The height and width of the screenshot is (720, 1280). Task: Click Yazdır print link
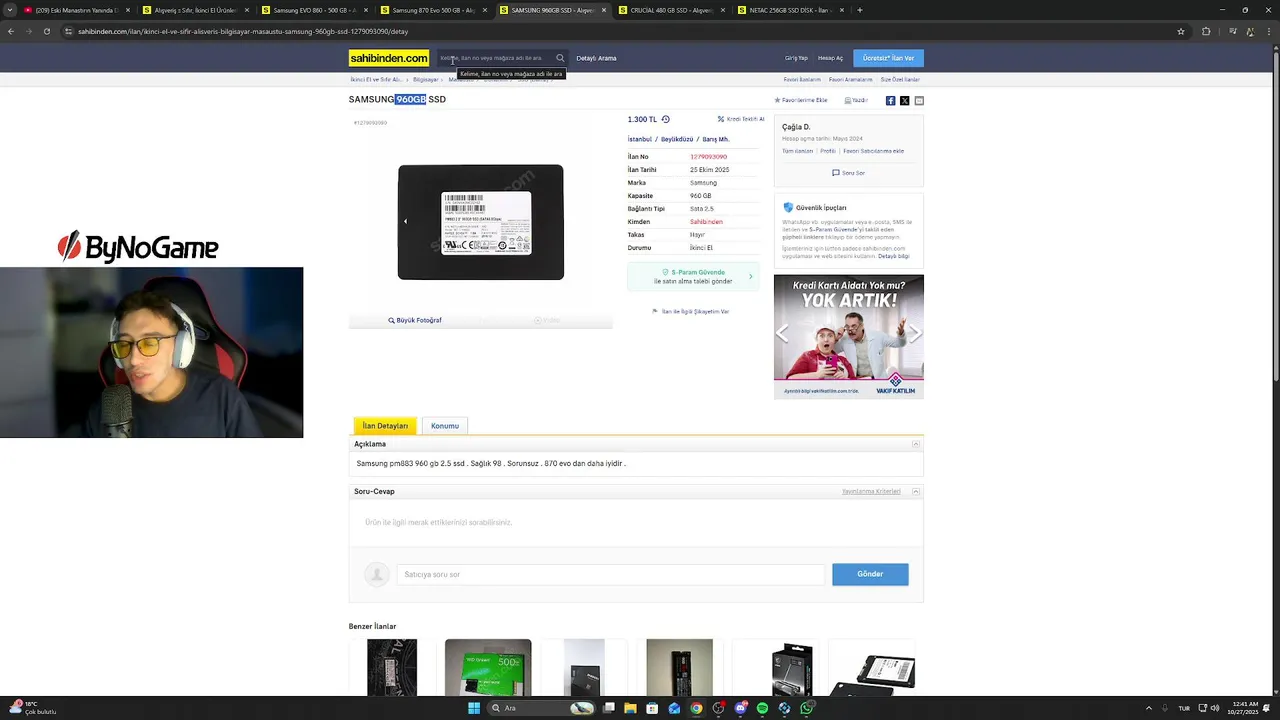tap(856, 100)
